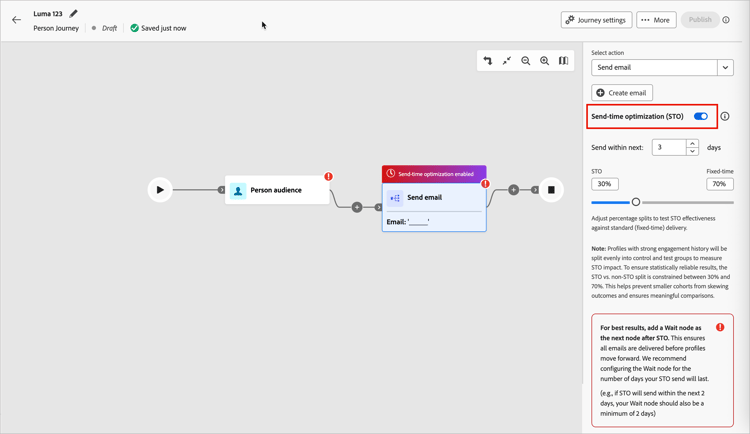This screenshot has height=434, width=750.
Task: Click the Publish button
Action: pos(700,20)
